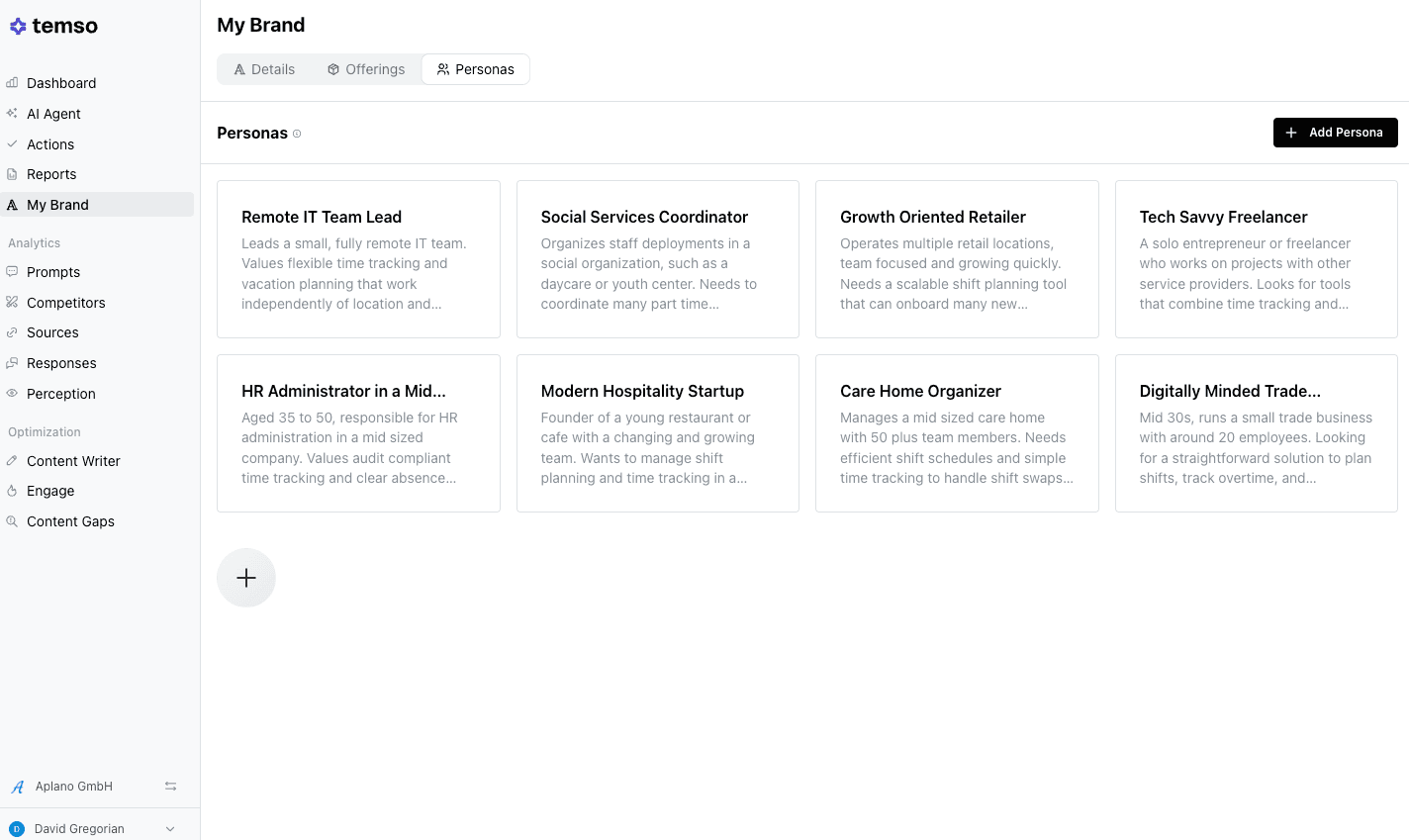Click the Perception eye icon
The image size is (1409, 840).
(x=12, y=394)
